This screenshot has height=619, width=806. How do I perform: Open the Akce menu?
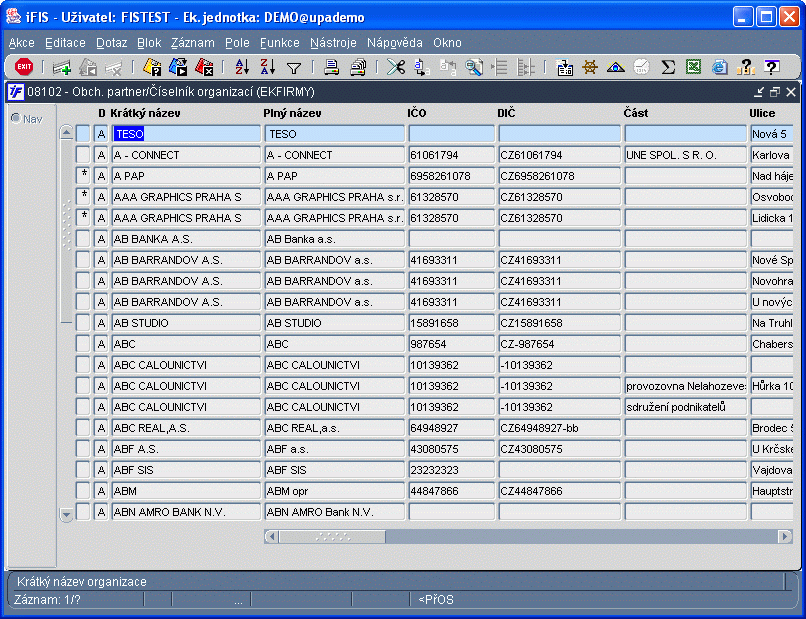pyautogui.click(x=22, y=43)
